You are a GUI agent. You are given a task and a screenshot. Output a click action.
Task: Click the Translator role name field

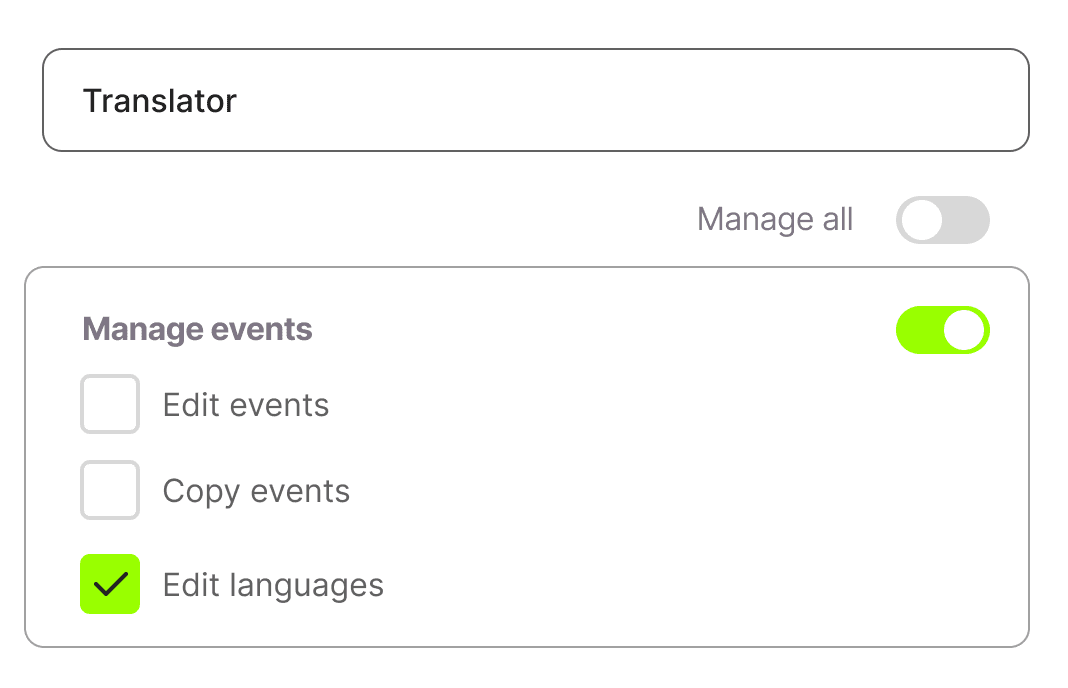tap(535, 101)
